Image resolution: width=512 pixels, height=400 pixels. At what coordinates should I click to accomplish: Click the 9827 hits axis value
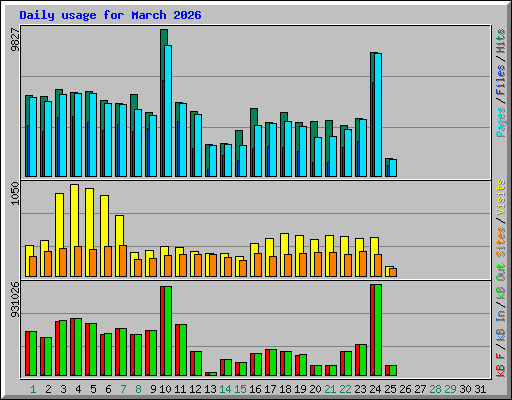[15, 40]
